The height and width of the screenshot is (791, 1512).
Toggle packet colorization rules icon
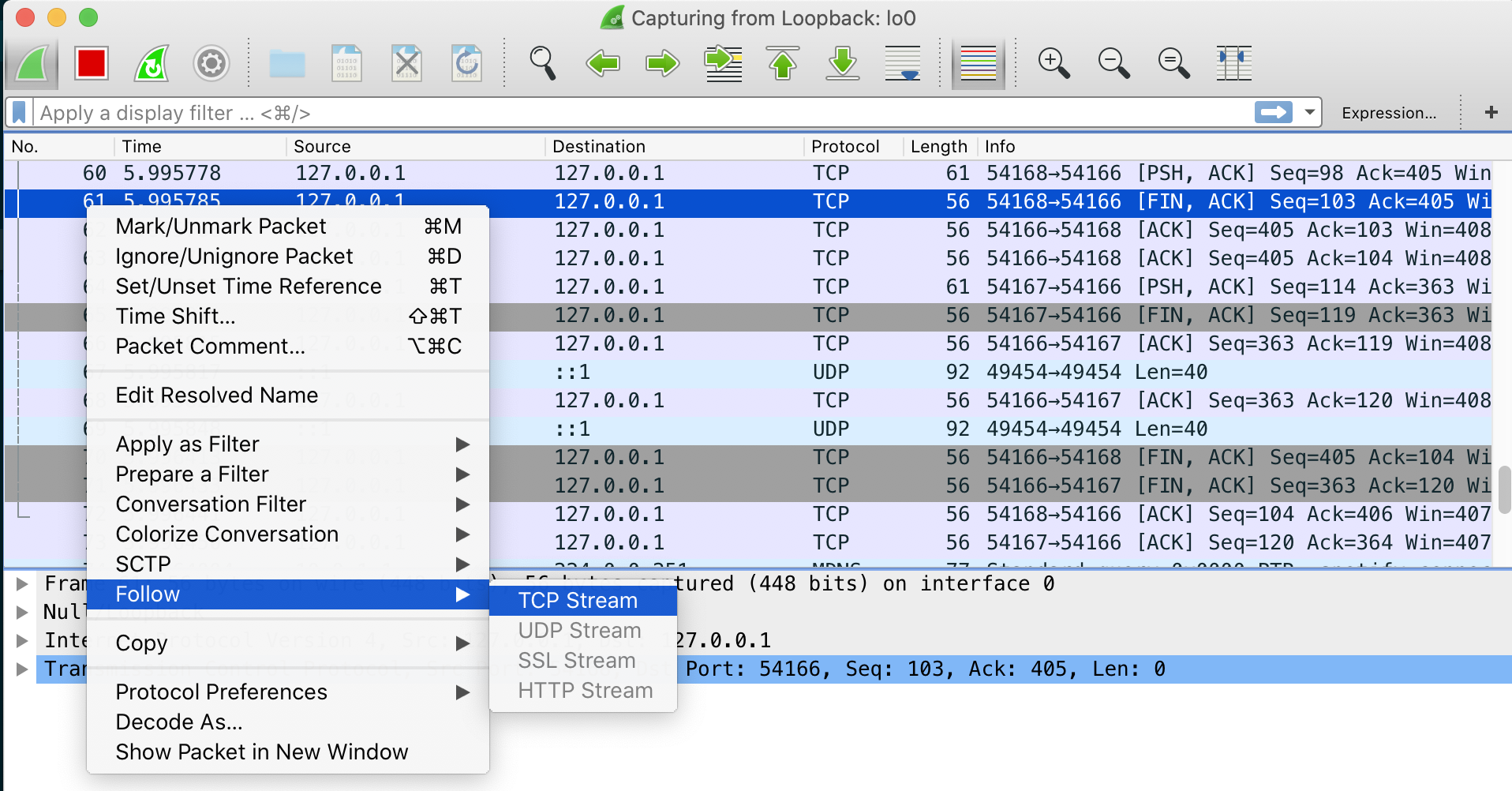click(x=979, y=63)
